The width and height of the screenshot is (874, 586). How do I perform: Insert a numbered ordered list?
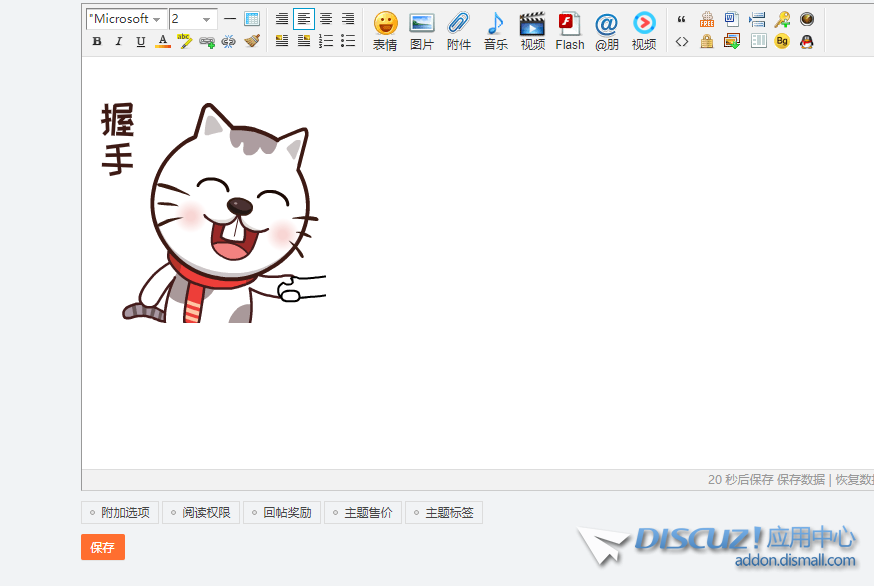point(326,41)
